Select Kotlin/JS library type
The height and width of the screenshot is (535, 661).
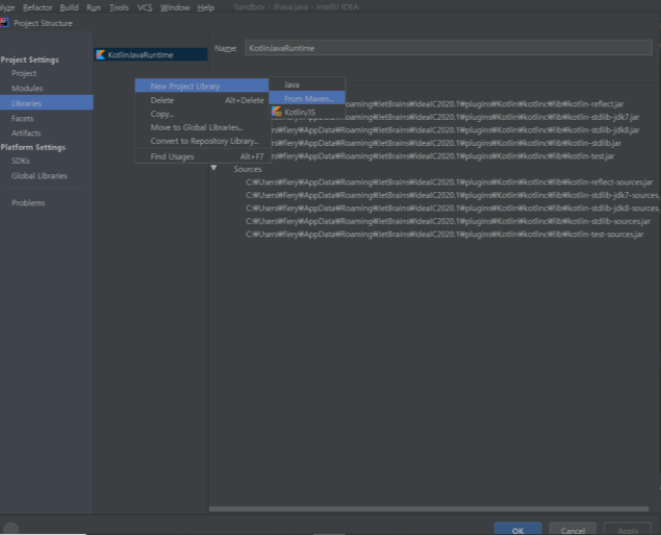pos(307,112)
